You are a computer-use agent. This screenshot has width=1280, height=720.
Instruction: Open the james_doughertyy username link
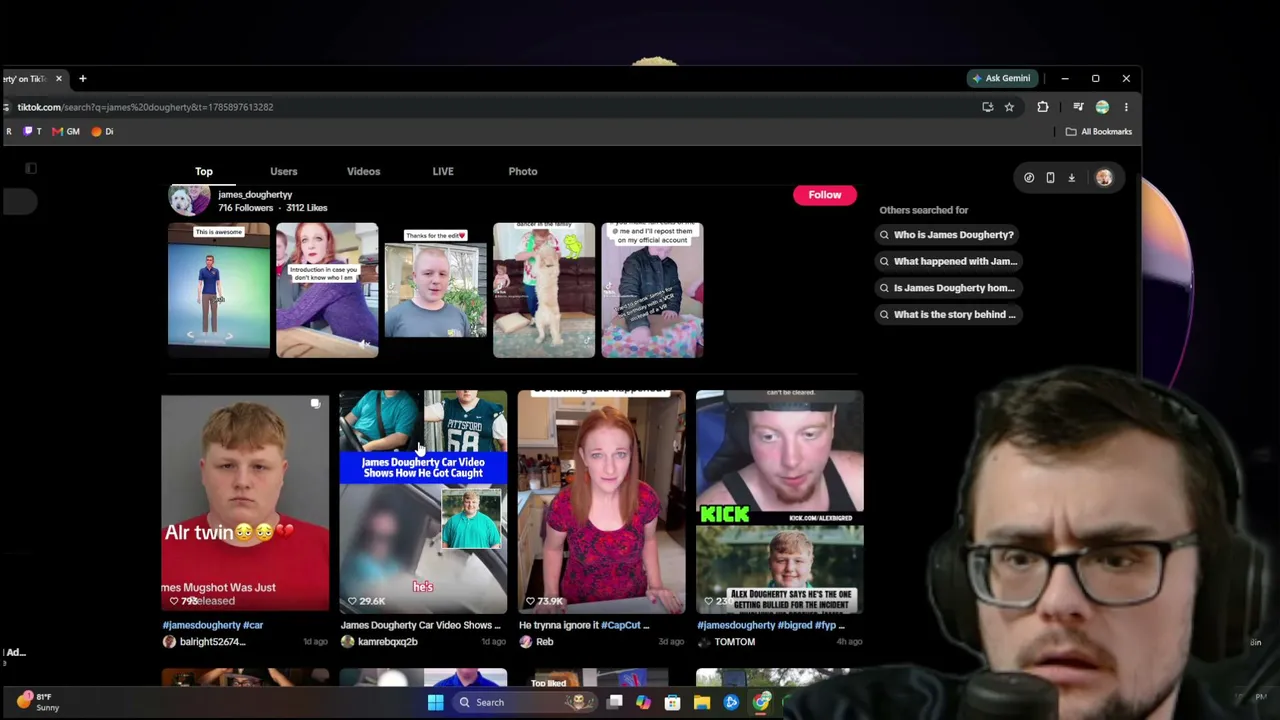click(x=255, y=194)
